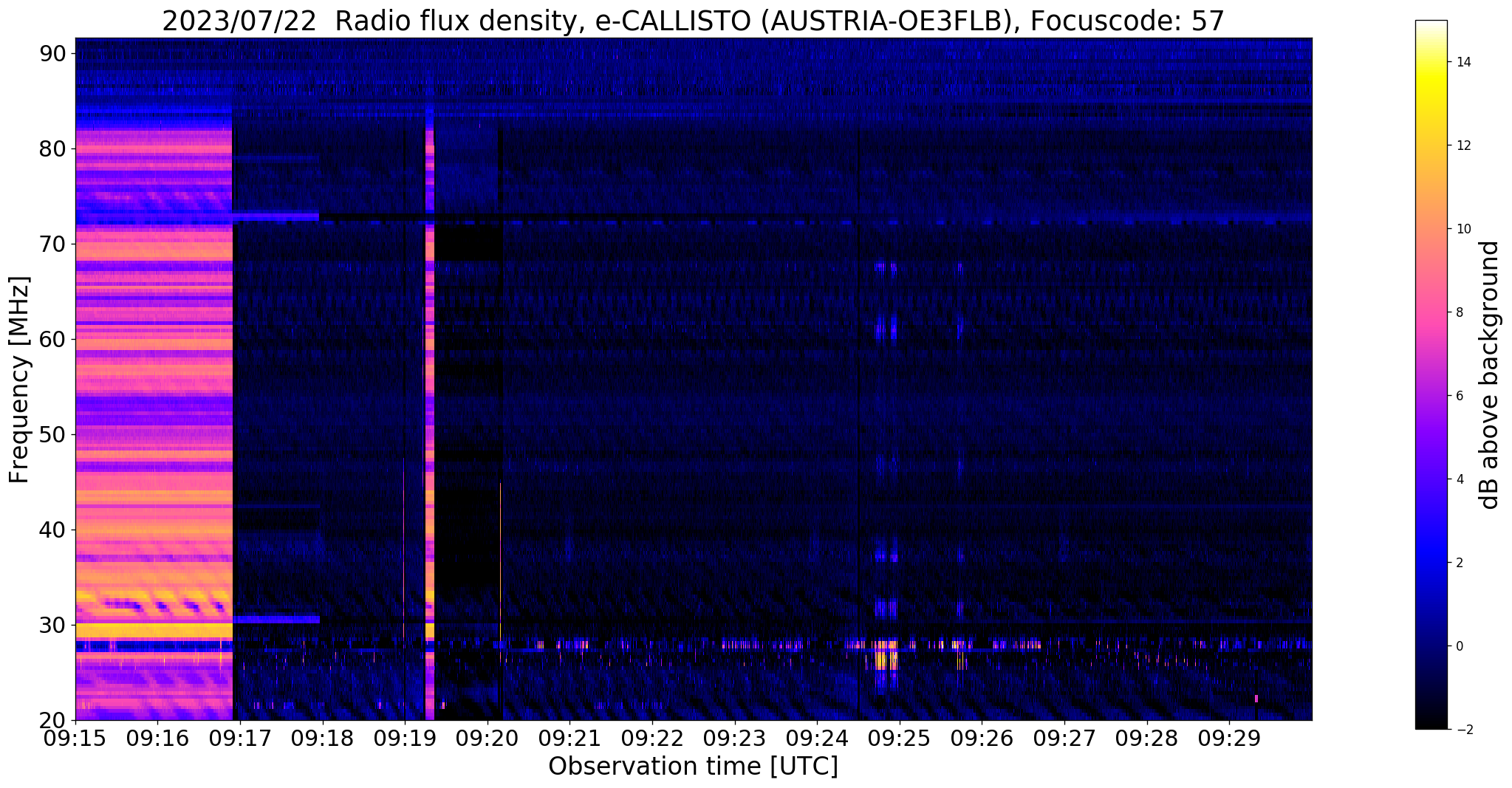Click the 40 MHz frequency tick label
This screenshot has height=788, width=1512.
pos(53,530)
